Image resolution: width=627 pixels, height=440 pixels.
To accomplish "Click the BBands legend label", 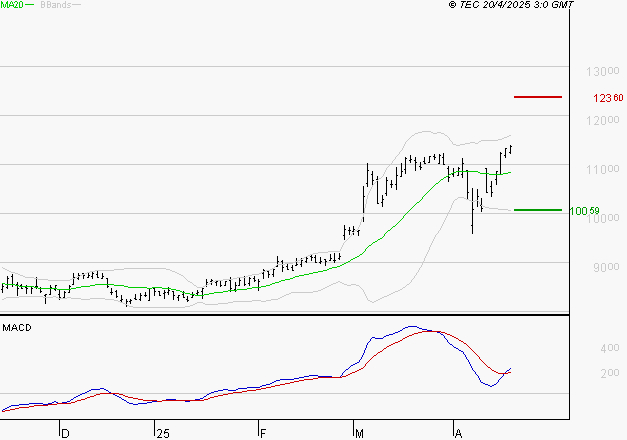I will click(x=56, y=5).
